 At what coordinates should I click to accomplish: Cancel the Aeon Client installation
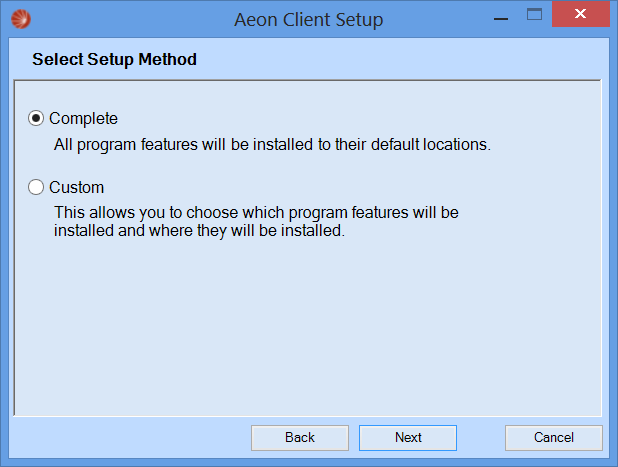click(x=554, y=437)
